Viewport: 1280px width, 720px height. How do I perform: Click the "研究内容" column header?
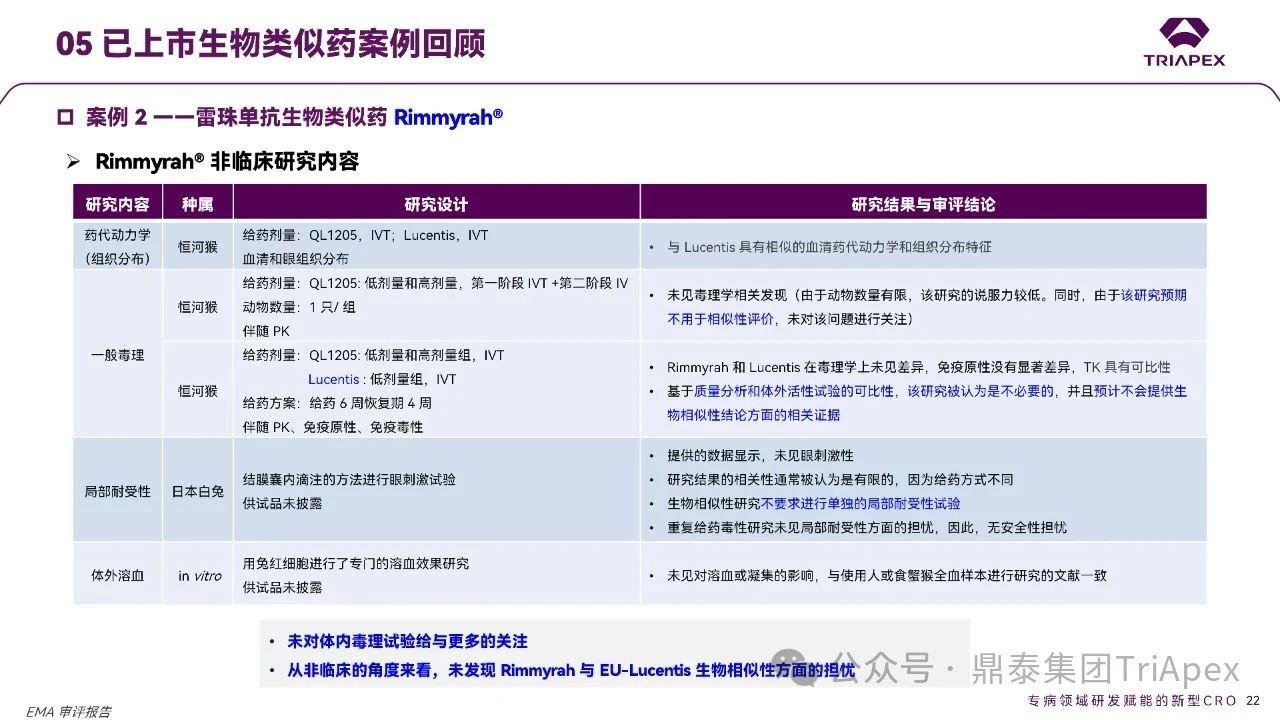[118, 204]
